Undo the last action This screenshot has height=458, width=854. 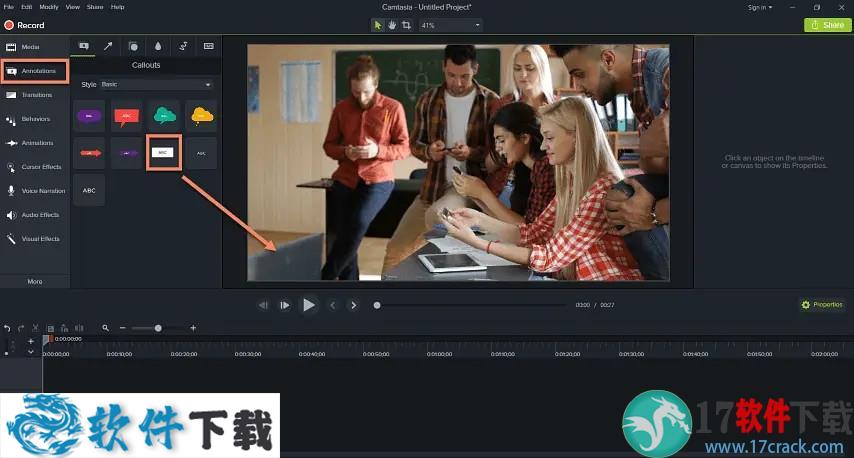click(x=7, y=328)
